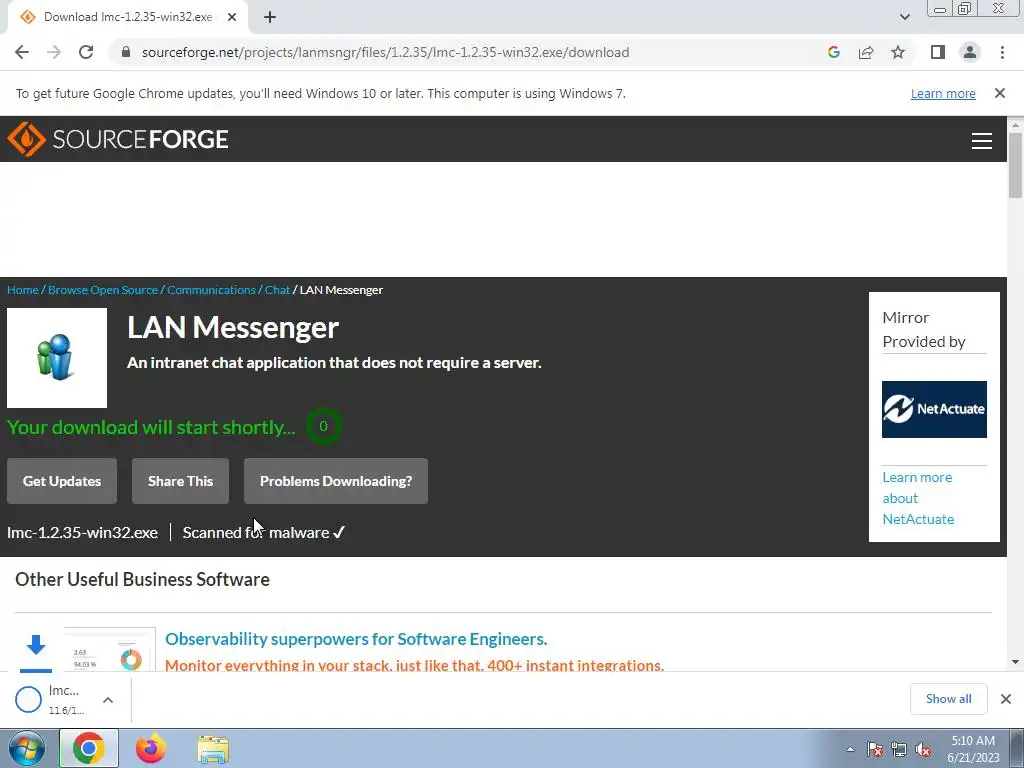
Task: Toggle the browser side panel
Action: click(938, 52)
